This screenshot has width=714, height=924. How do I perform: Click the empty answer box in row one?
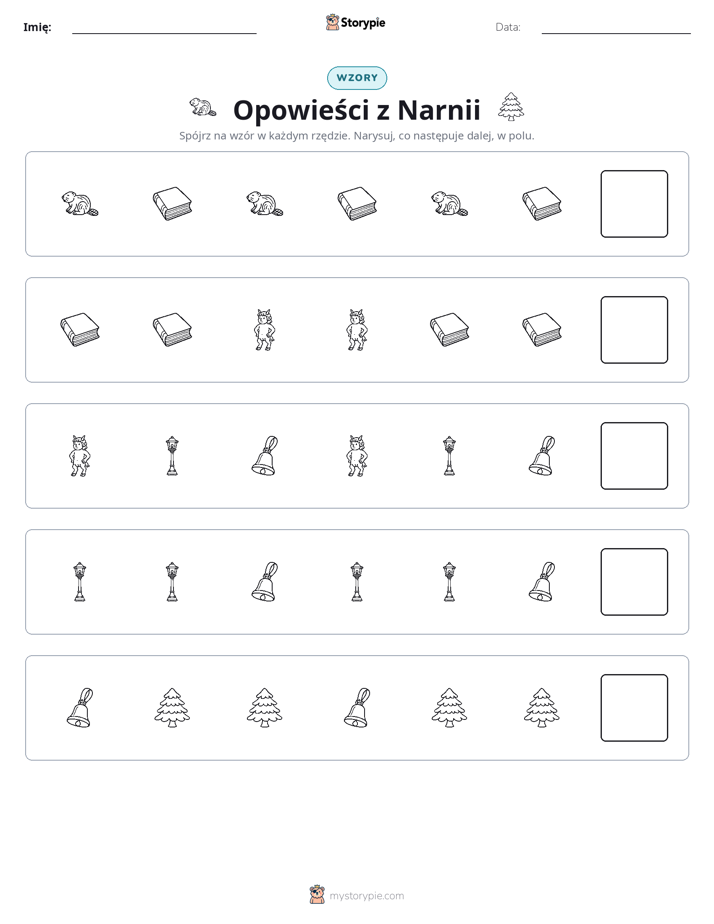tap(634, 204)
